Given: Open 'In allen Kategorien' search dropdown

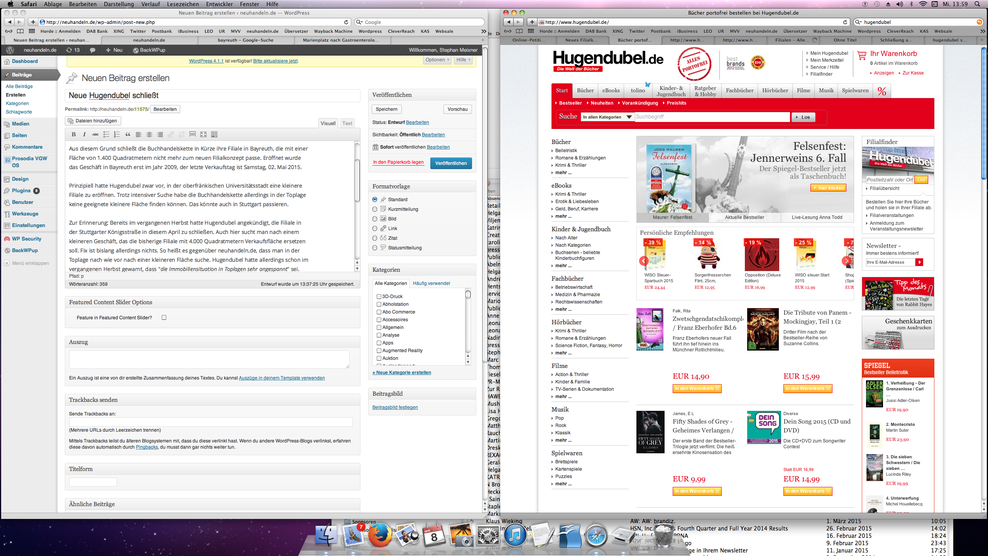Looking at the screenshot, I should click(607, 117).
